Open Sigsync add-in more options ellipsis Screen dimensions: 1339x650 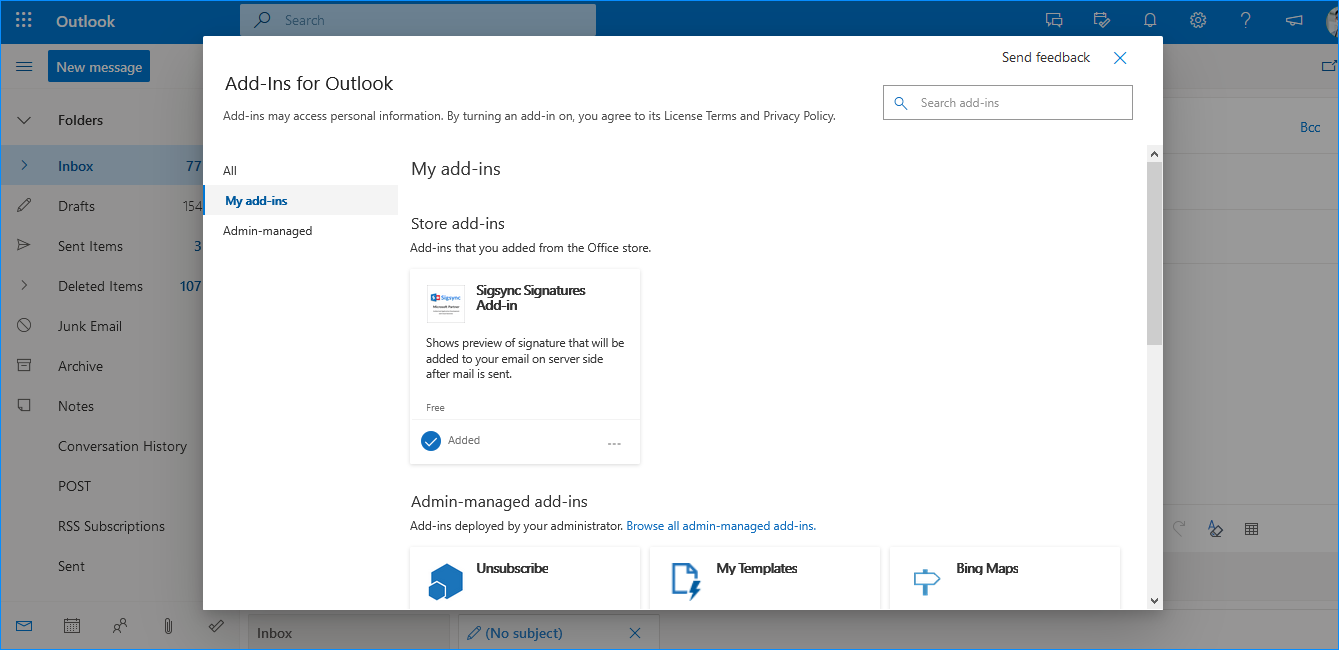[614, 443]
